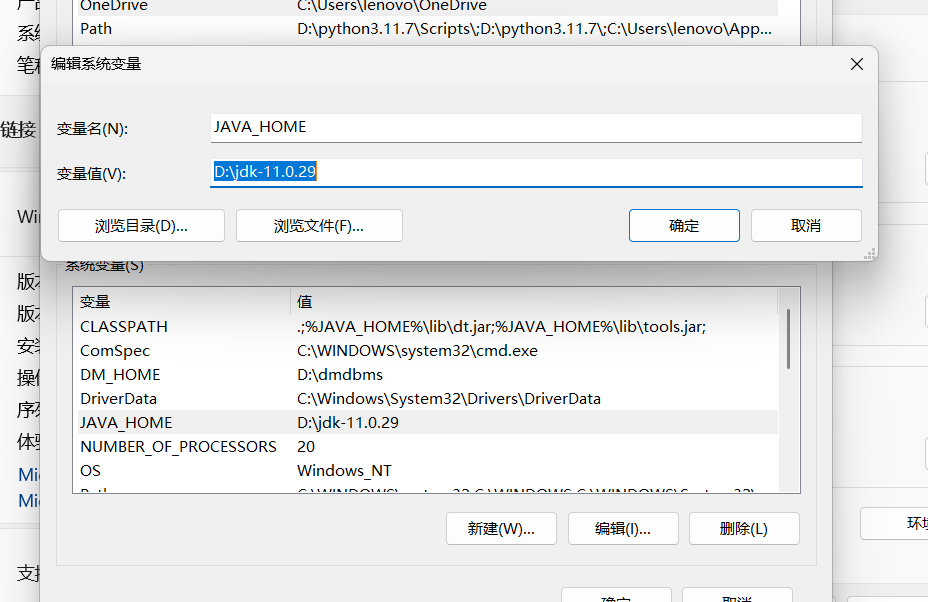Click the C:\WINDOWS\system32\cmd.exe value
928x602 pixels.
coord(417,350)
